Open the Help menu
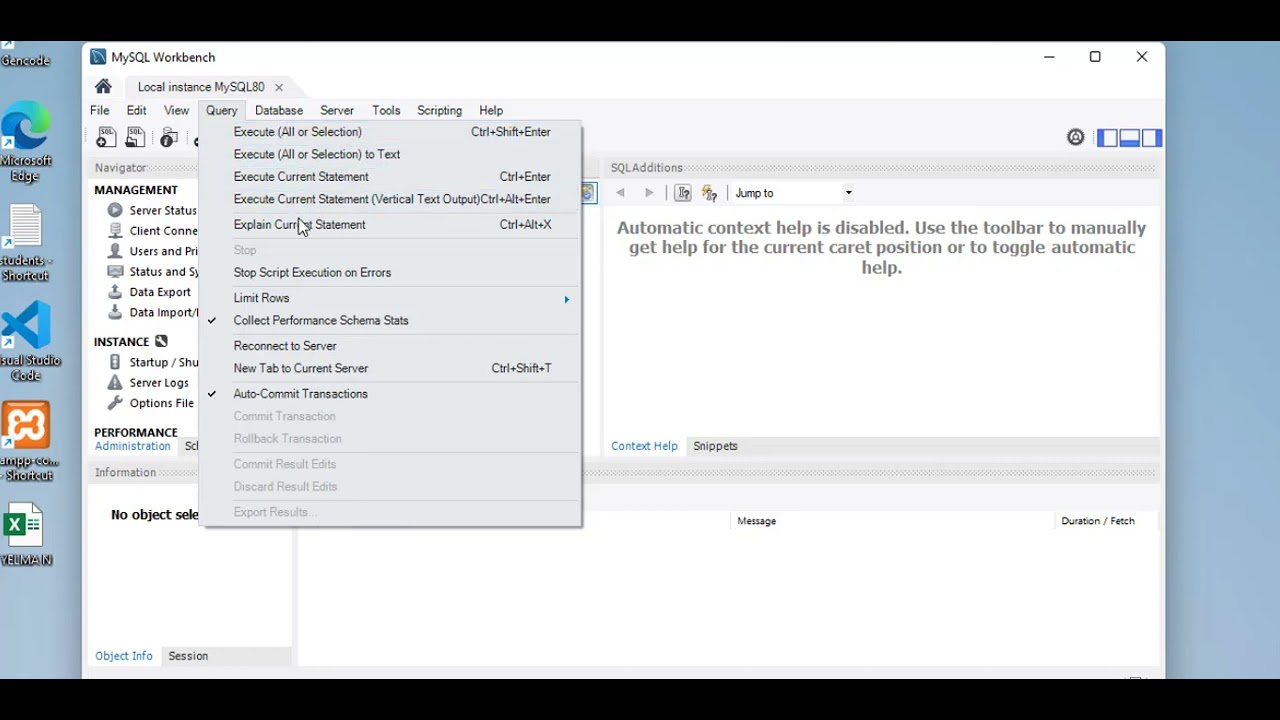 (x=491, y=111)
